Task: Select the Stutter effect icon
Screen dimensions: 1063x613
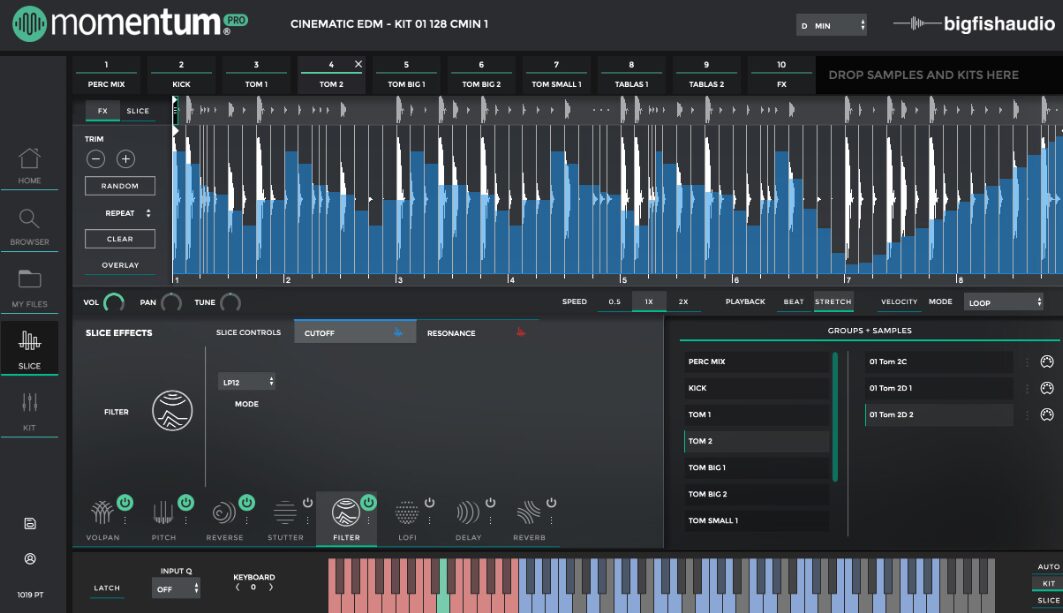Action: pos(285,513)
